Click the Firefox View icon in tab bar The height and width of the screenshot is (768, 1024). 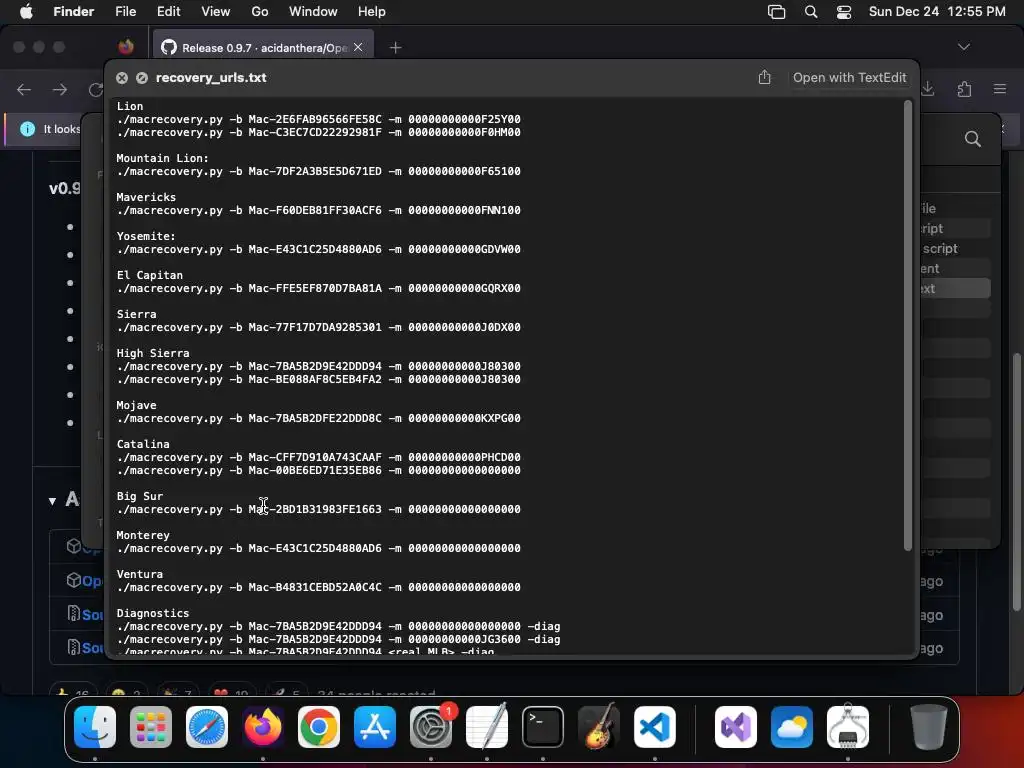[x=126, y=47]
